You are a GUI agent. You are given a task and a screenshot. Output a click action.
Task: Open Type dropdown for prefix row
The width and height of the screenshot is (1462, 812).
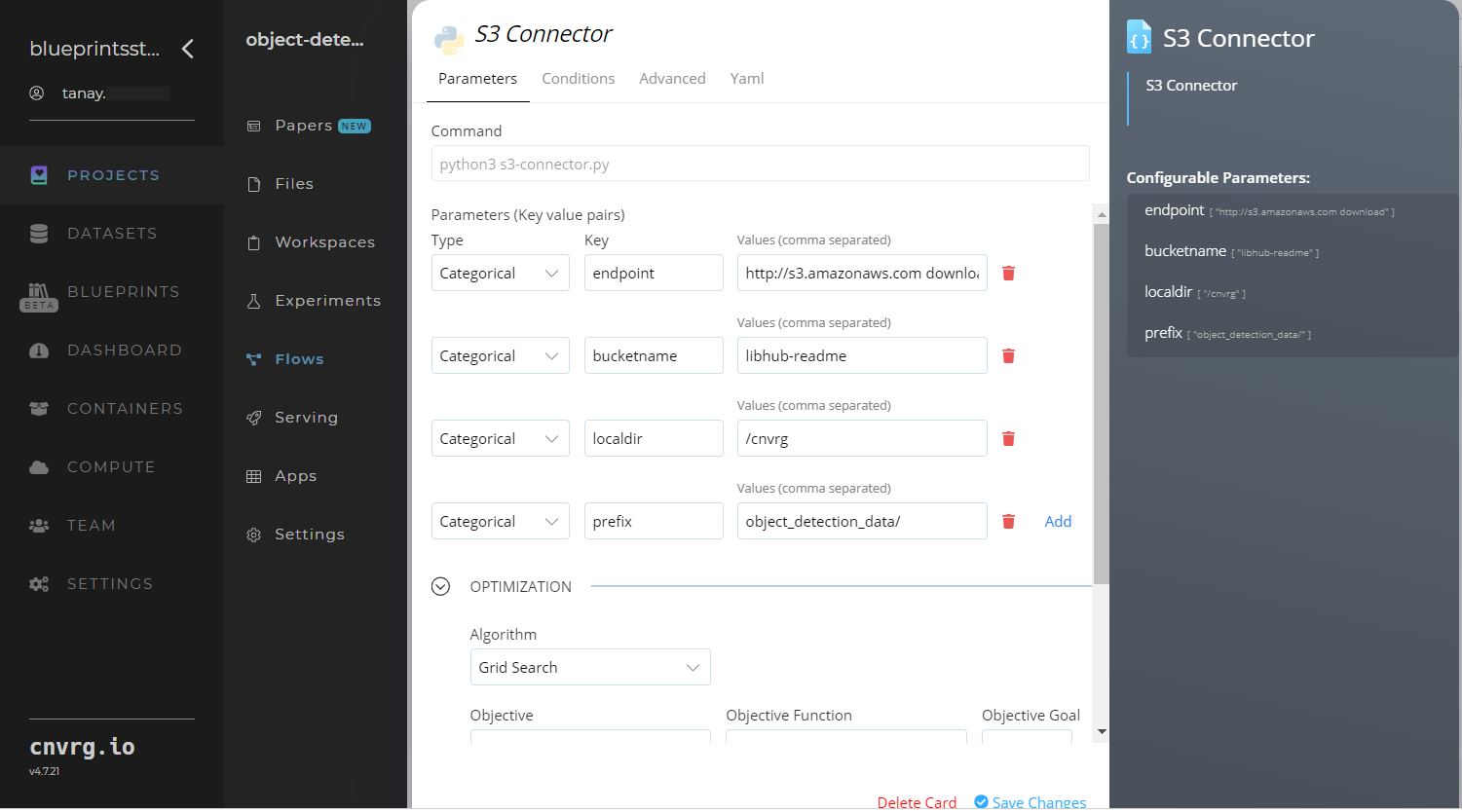[x=501, y=521]
